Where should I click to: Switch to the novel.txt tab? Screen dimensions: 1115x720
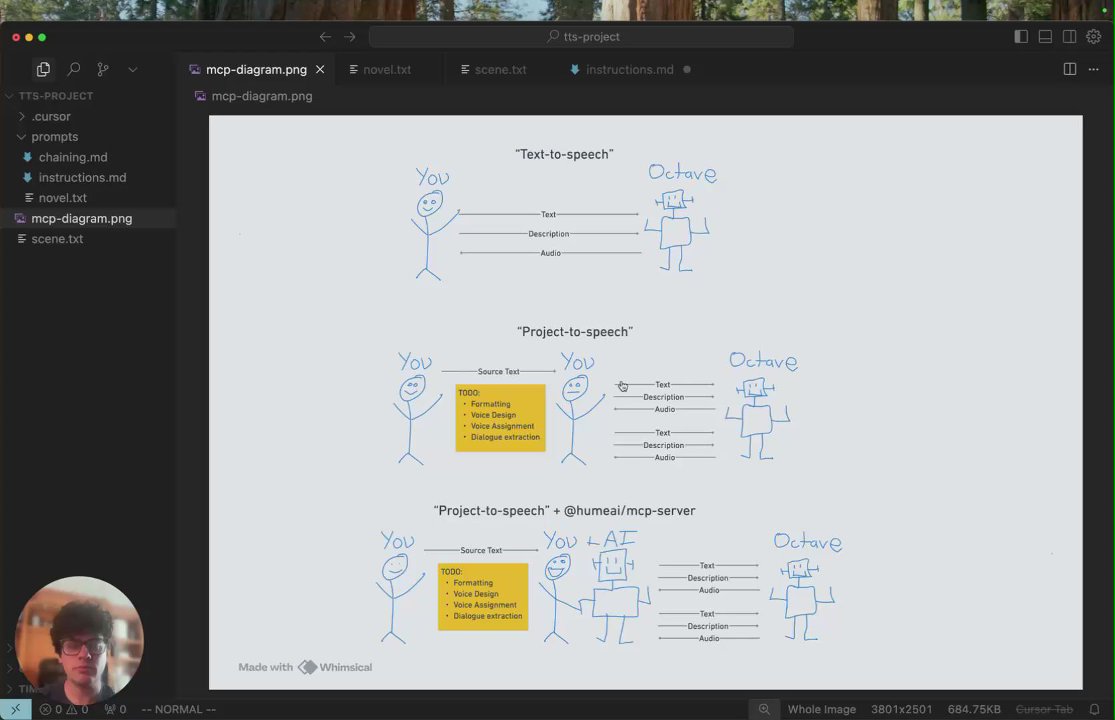coord(387,70)
